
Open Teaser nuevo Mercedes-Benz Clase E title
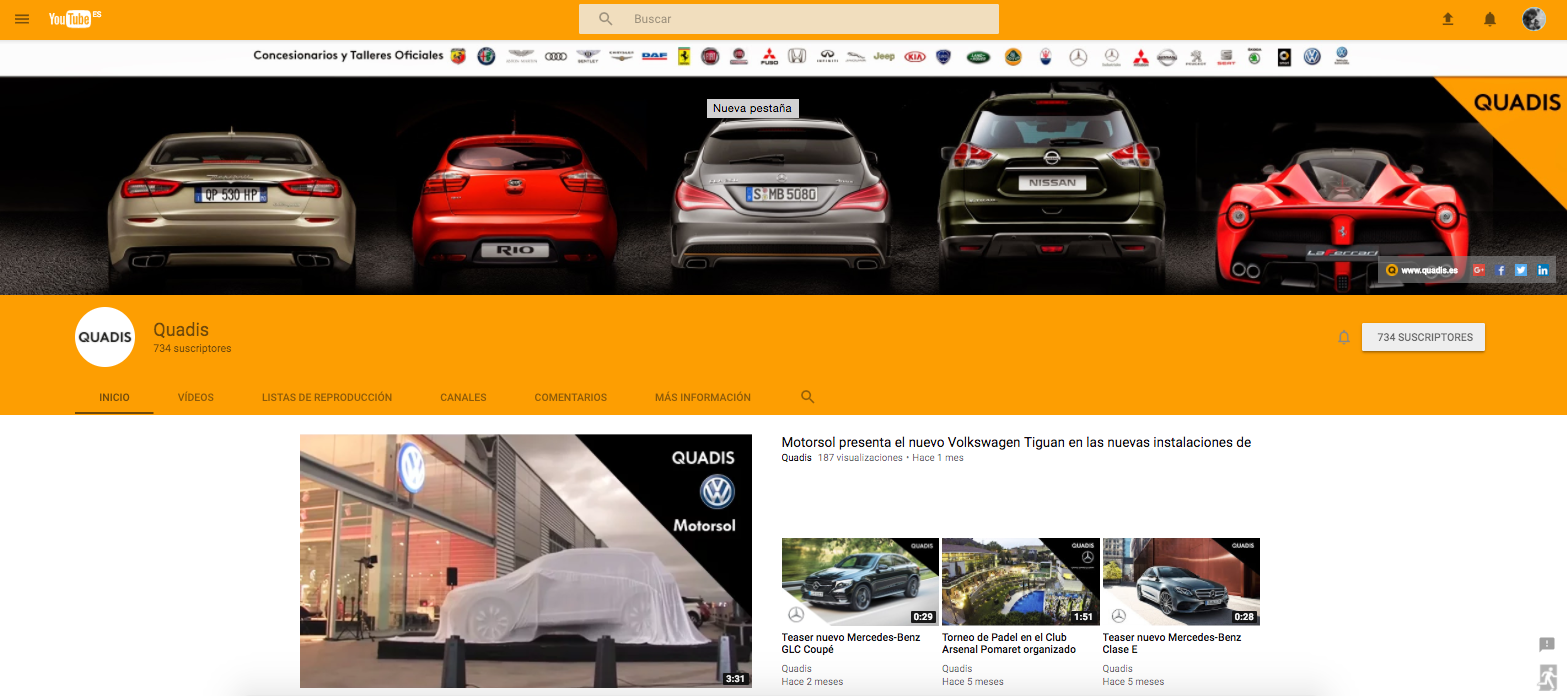pos(1172,643)
